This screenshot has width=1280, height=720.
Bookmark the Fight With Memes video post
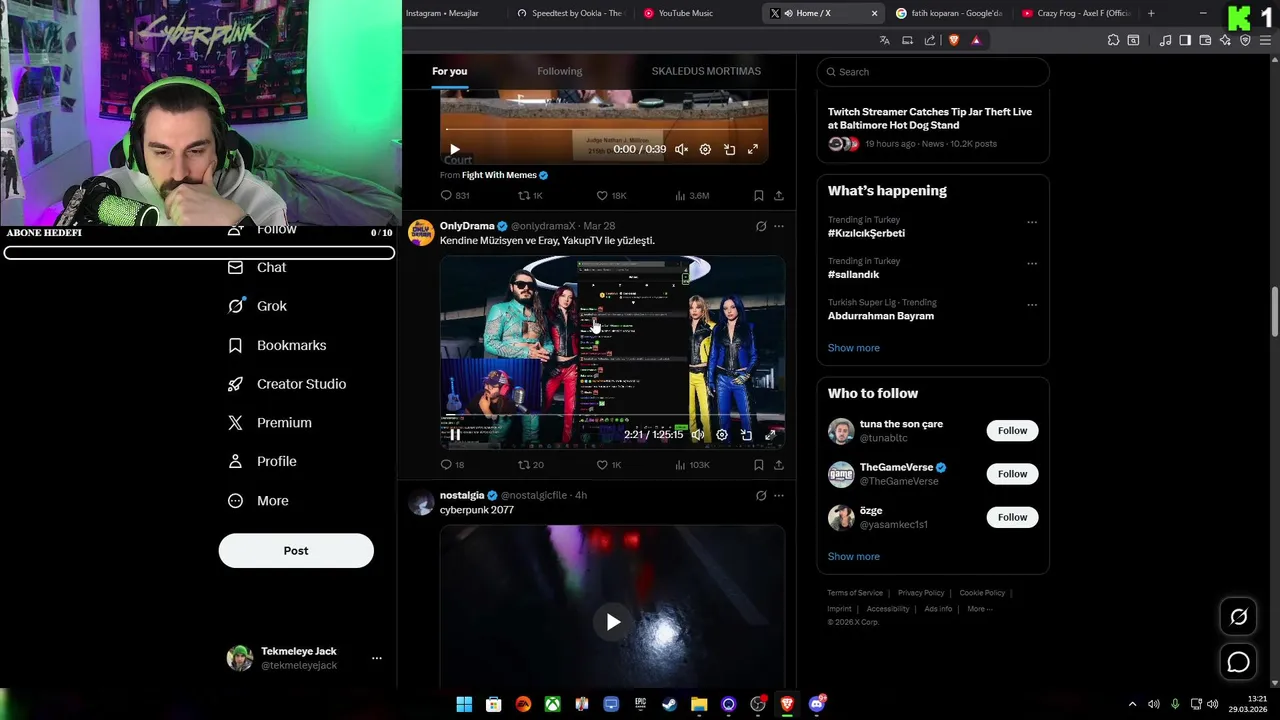[759, 196]
